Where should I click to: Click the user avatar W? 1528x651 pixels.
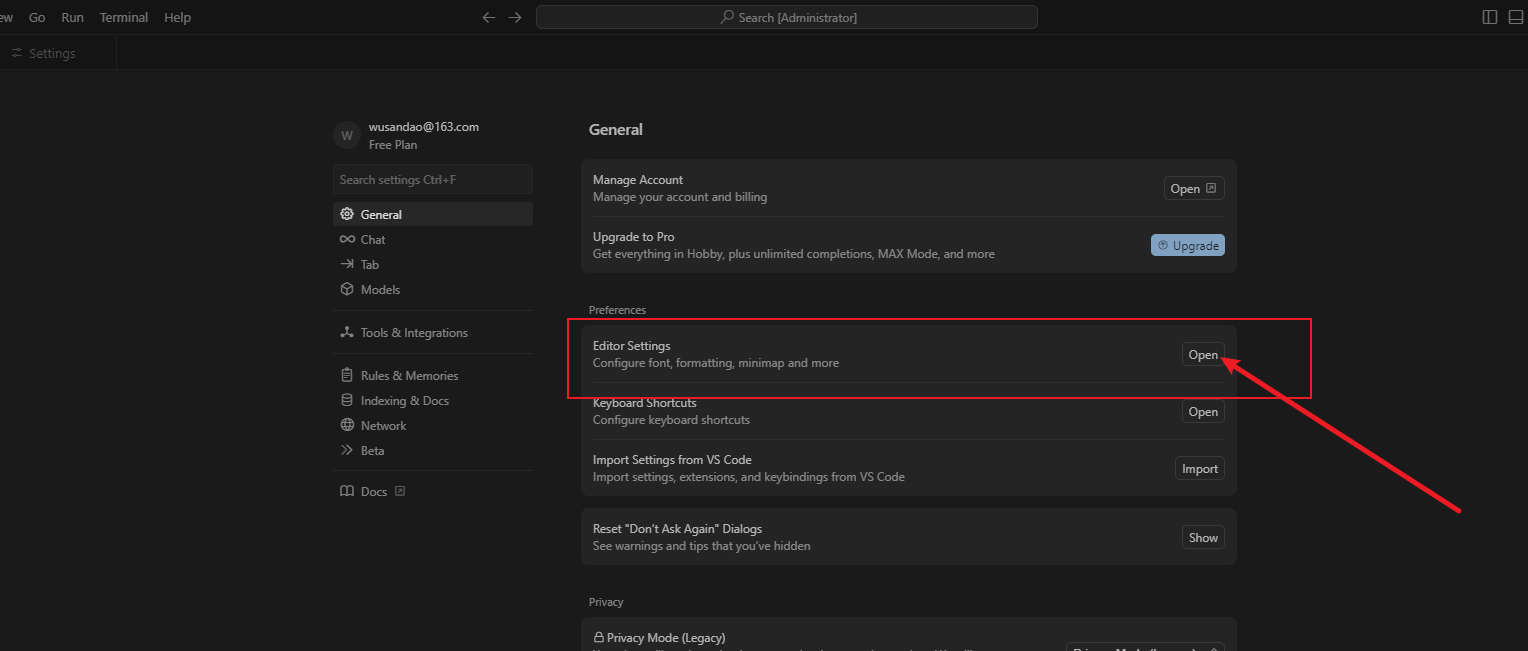(347, 136)
